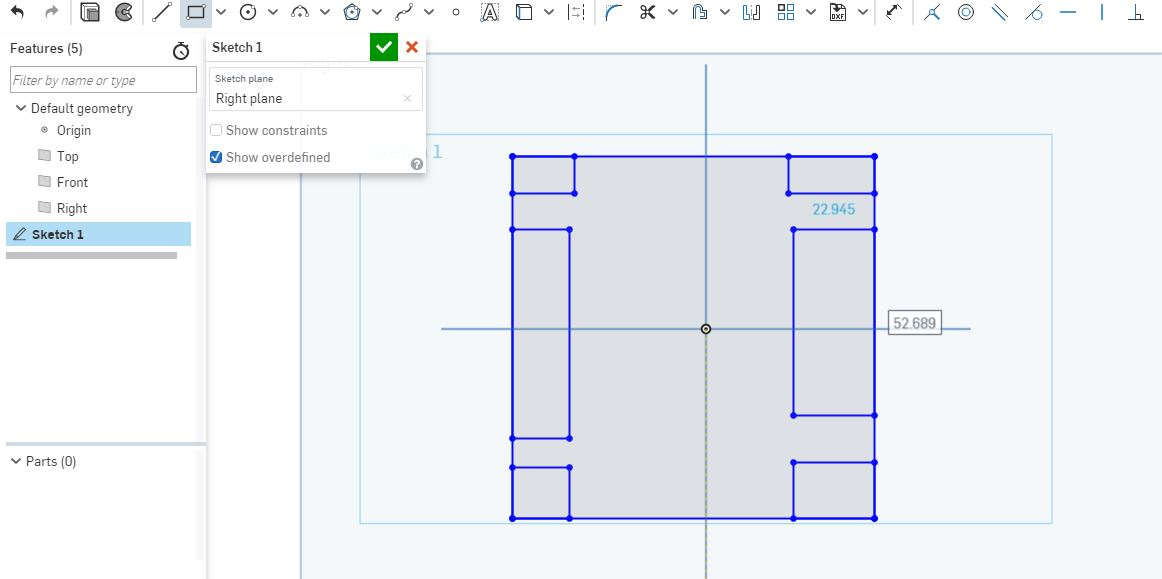
Task: Enable the Show constraints checkbox
Action: [x=216, y=130]
